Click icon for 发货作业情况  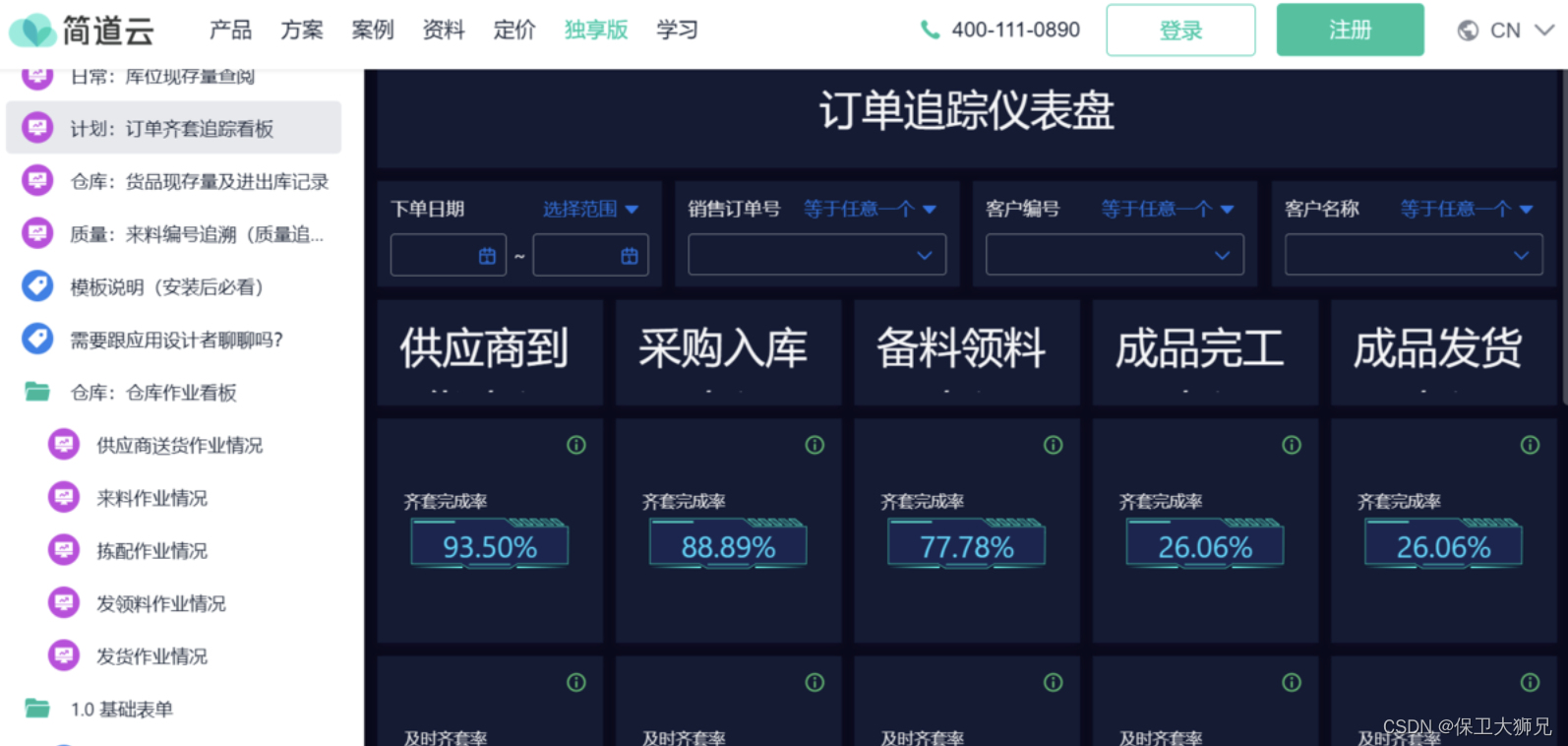(64, 655)
